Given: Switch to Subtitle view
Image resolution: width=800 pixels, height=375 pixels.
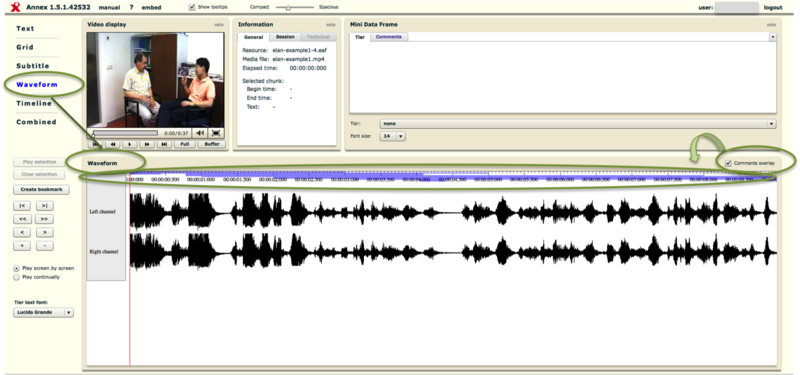Looking at the screenshot, I should [33, 66].
